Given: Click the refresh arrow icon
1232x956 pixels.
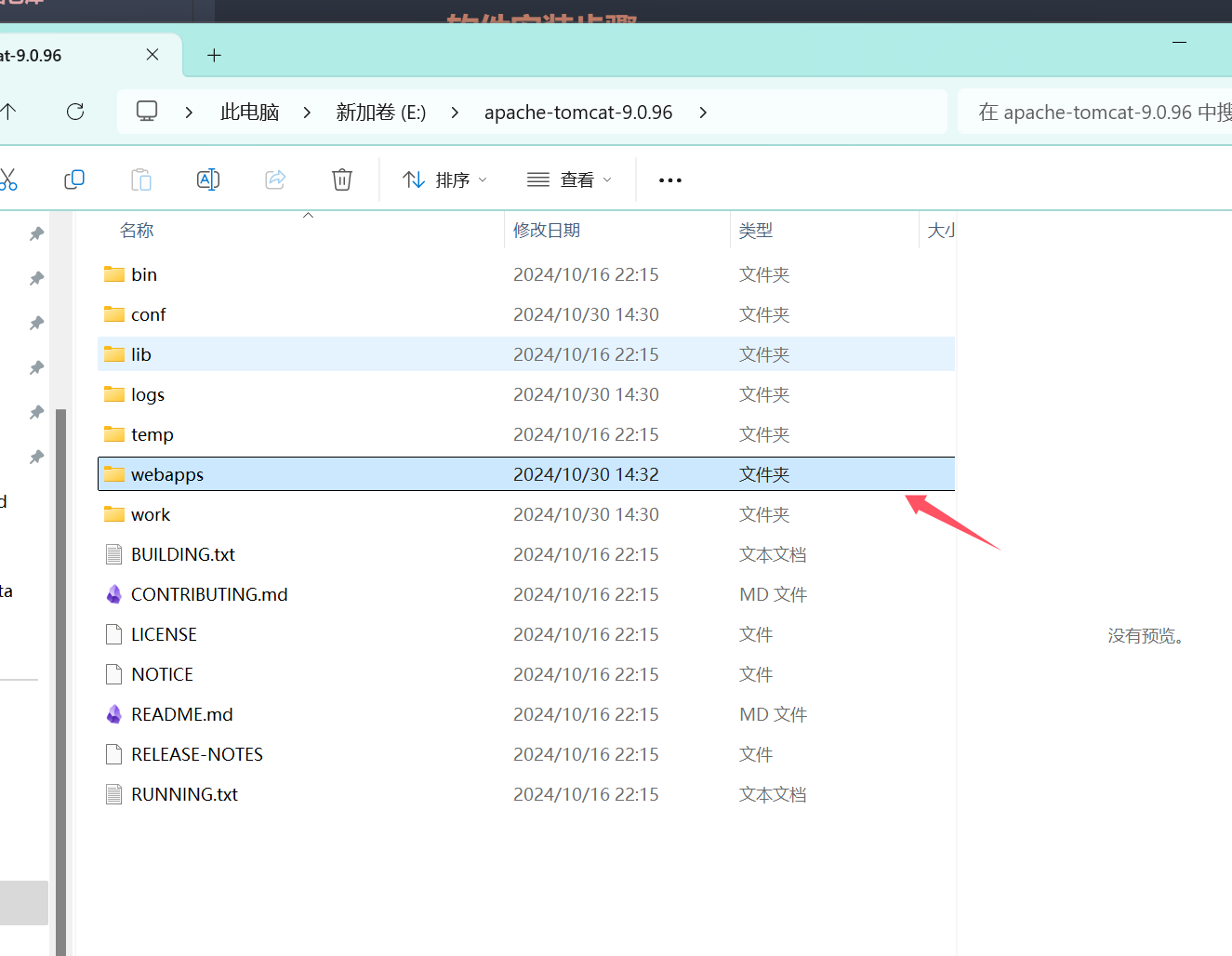Looking at the screenshot, I should (x=75, y=112).
